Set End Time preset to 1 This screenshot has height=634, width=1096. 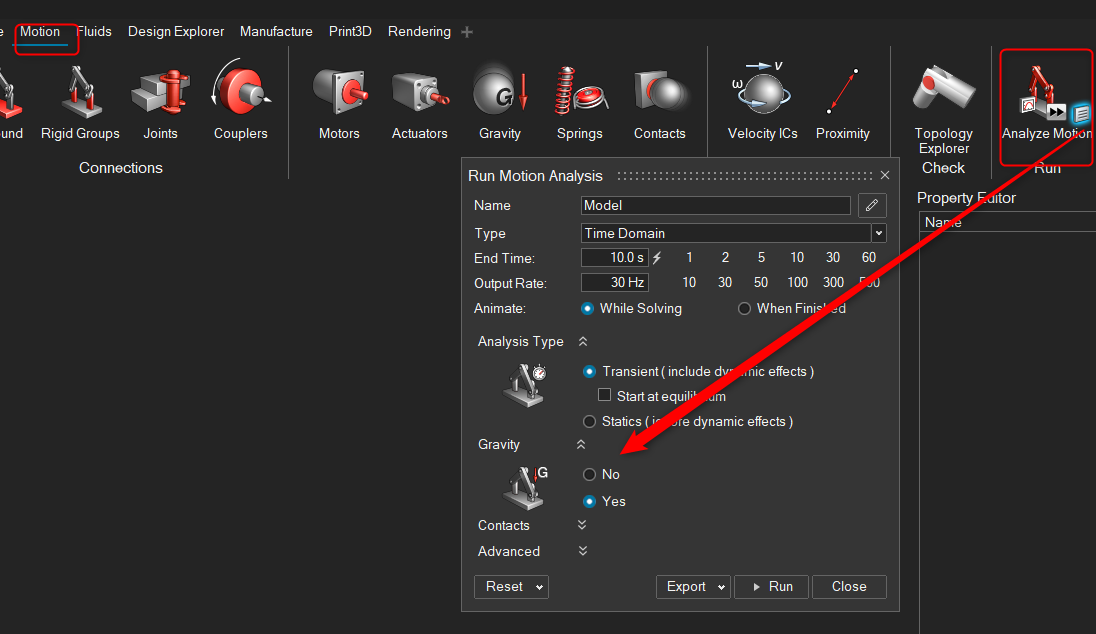coord(689,257)
